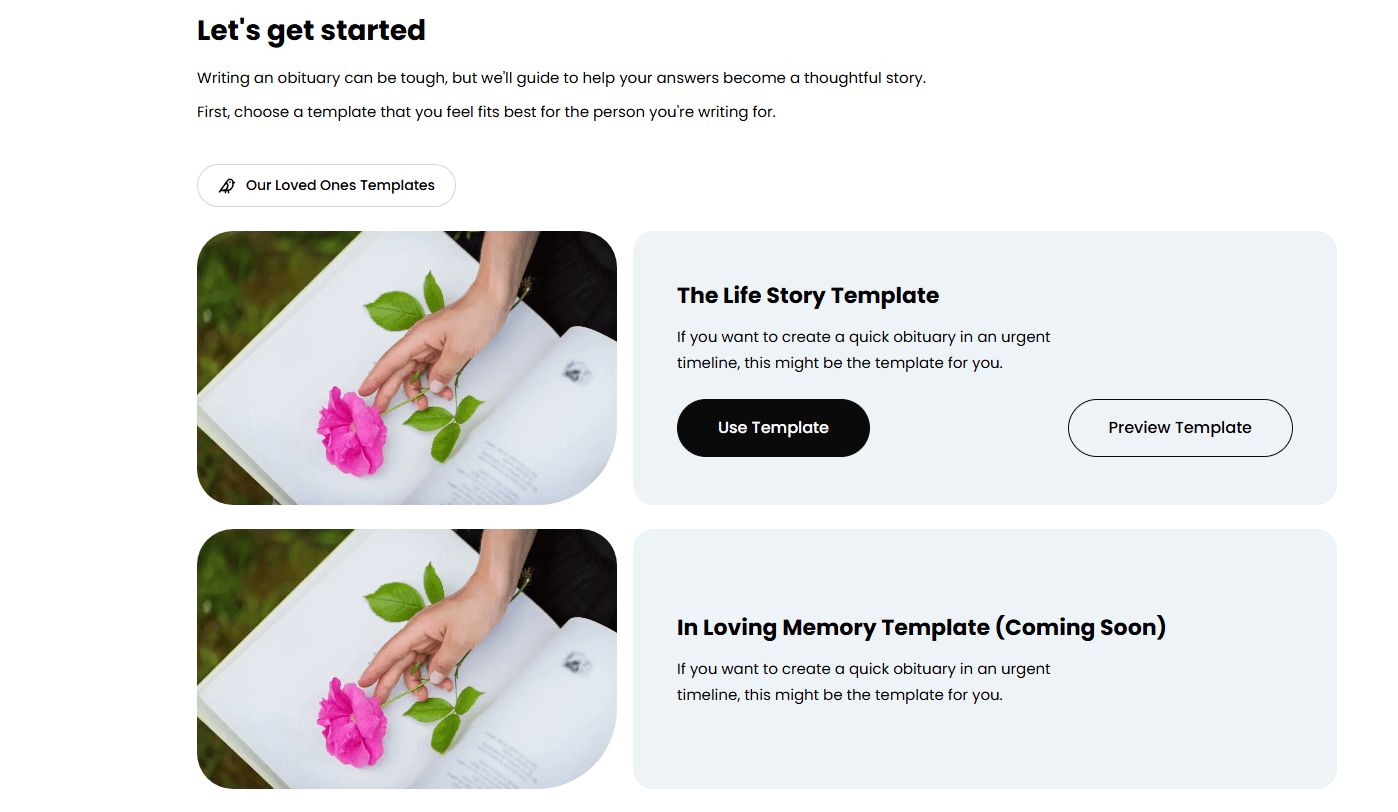Click the First, choose a template sentence

click(x=486, y=112)
